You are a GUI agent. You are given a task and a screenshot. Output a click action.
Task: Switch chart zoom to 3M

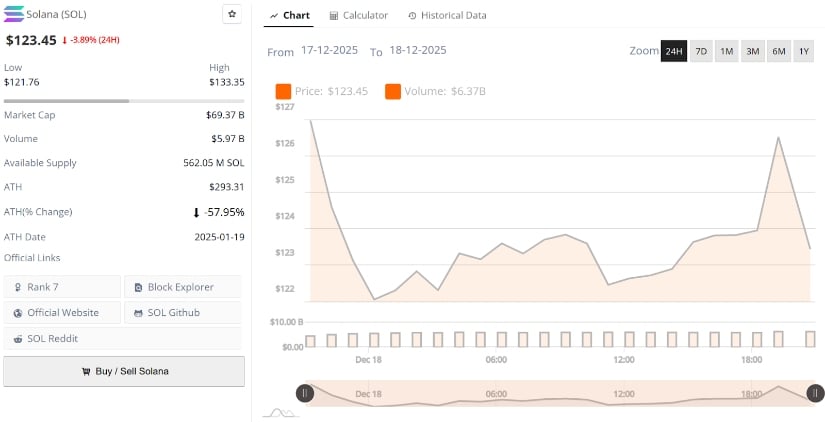[x=753, y=51]
